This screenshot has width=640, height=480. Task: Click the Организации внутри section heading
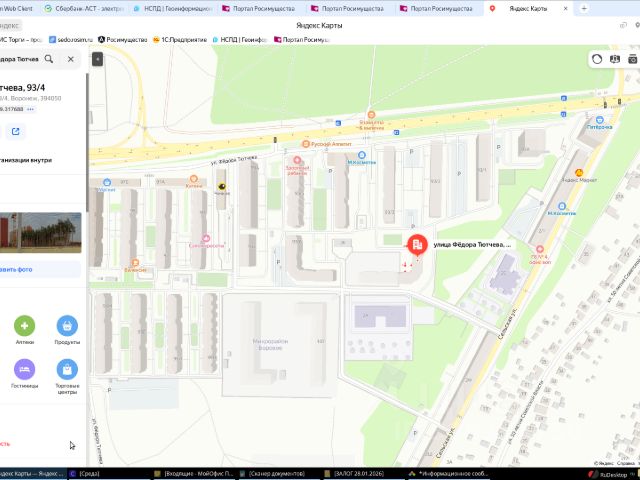click(x=26, y=160)
